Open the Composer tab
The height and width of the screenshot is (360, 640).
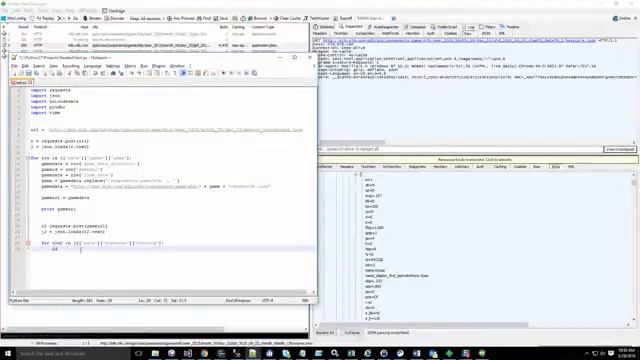tap(415, 27)
